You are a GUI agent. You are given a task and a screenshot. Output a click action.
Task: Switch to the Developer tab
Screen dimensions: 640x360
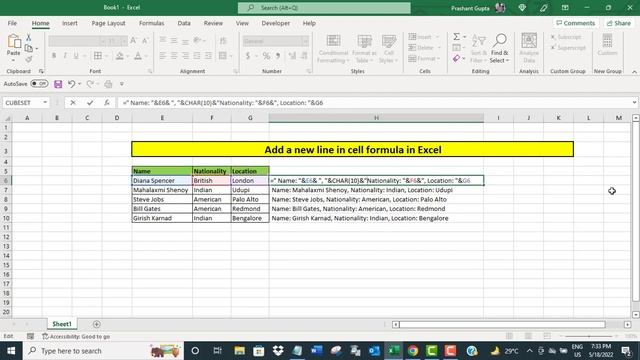coord(276,23)
